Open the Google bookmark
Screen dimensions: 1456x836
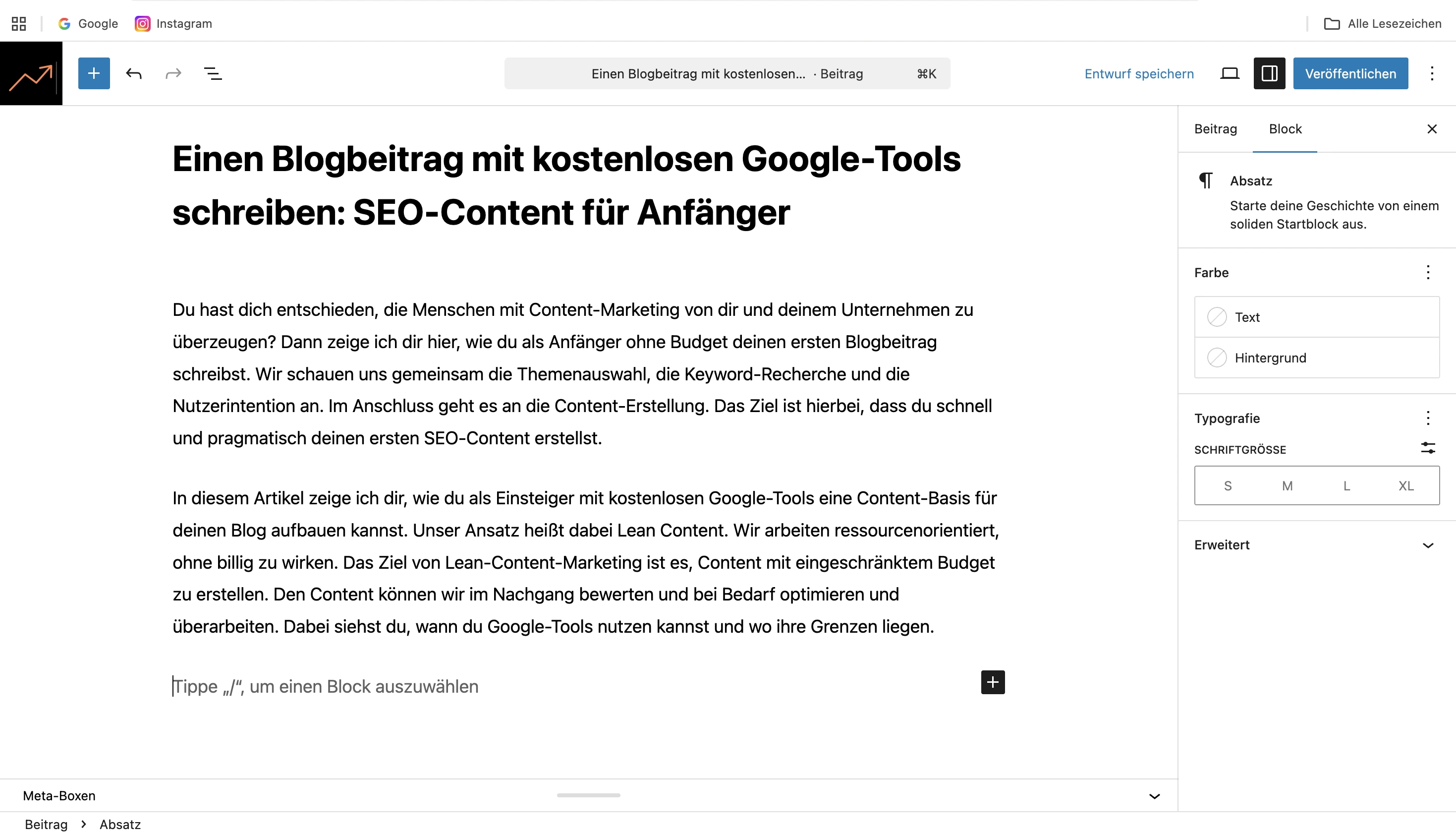tap(88, 23)
